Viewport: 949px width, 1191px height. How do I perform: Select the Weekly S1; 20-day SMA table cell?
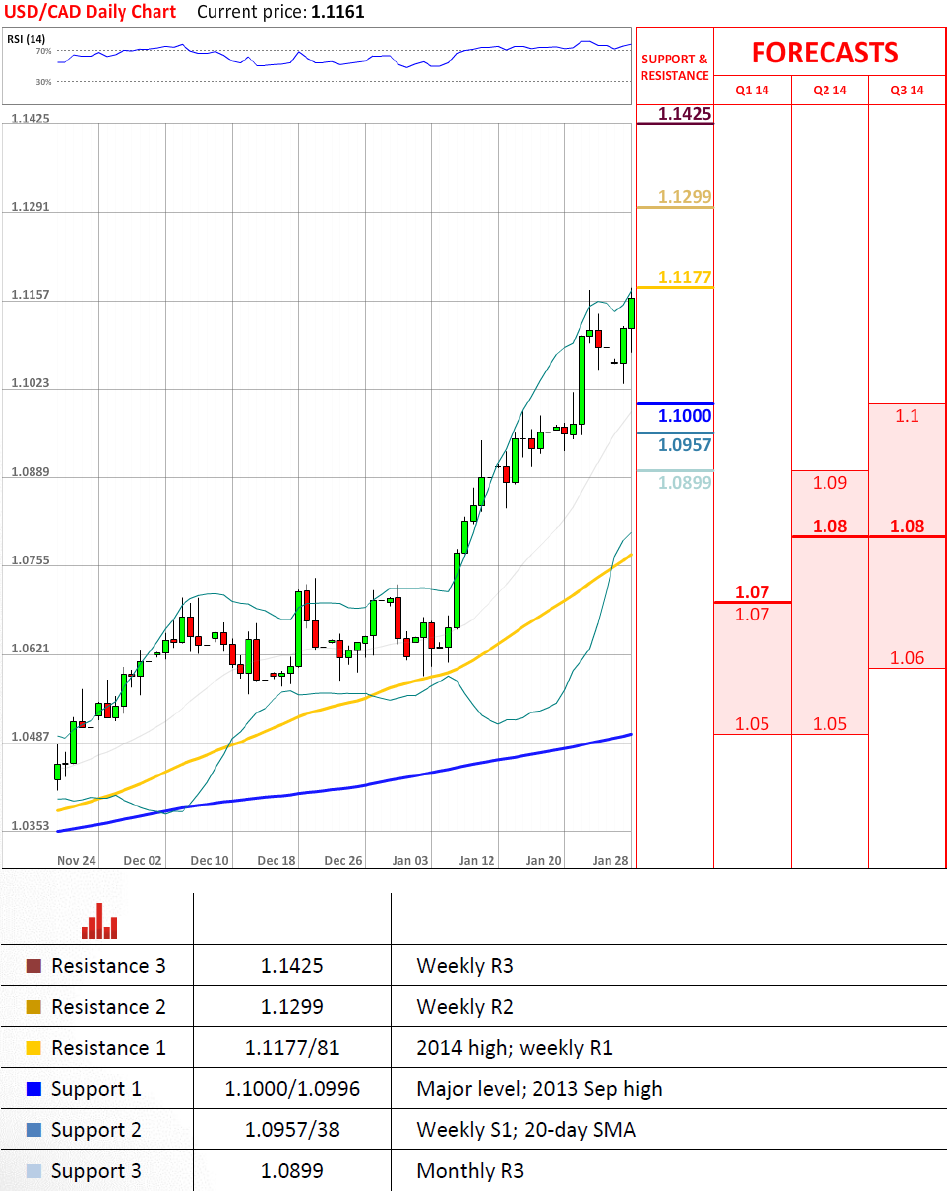(x=525, y=1130)
